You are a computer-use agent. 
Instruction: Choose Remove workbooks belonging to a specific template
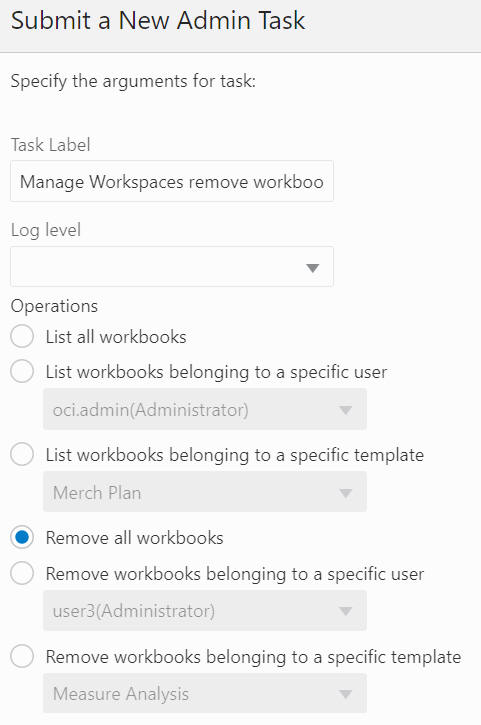click(x=22, y=656)
